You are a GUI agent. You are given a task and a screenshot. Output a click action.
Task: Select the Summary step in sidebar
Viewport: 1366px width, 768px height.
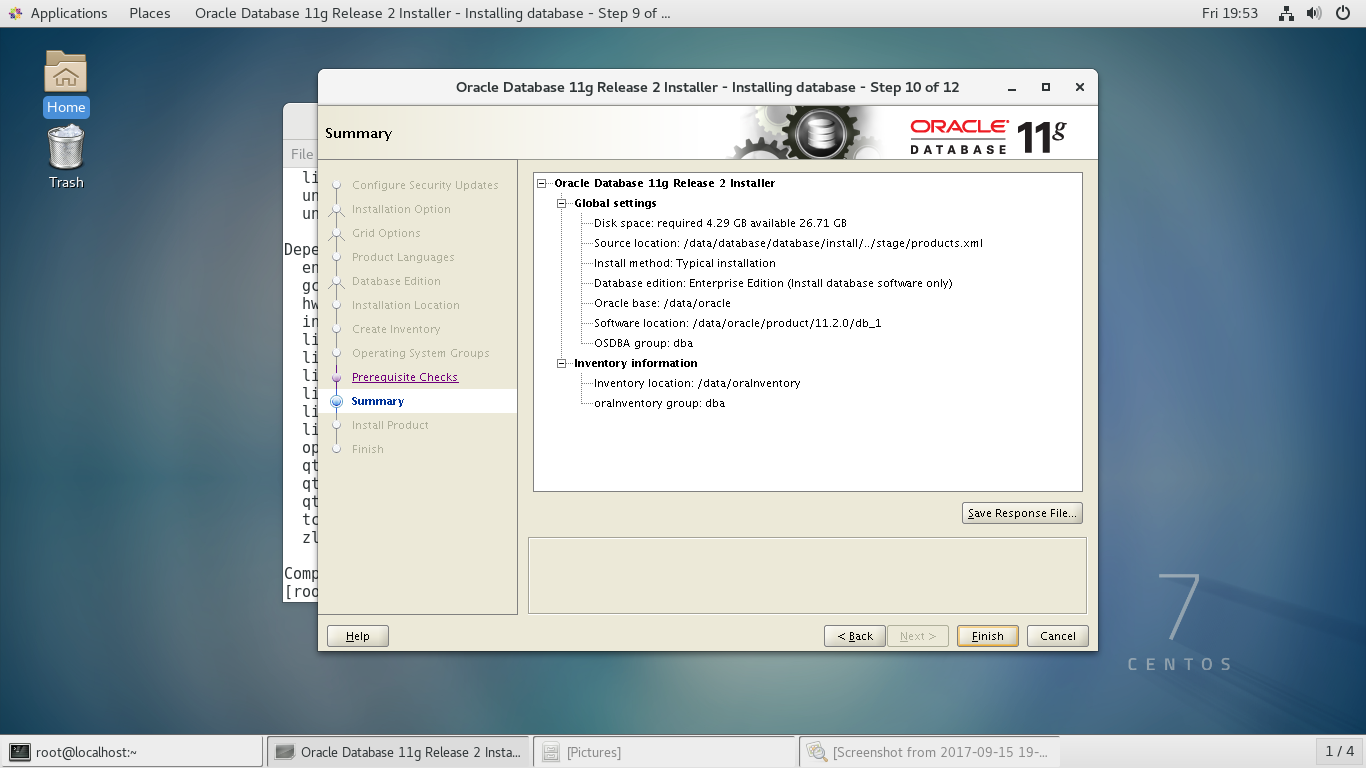378,401
